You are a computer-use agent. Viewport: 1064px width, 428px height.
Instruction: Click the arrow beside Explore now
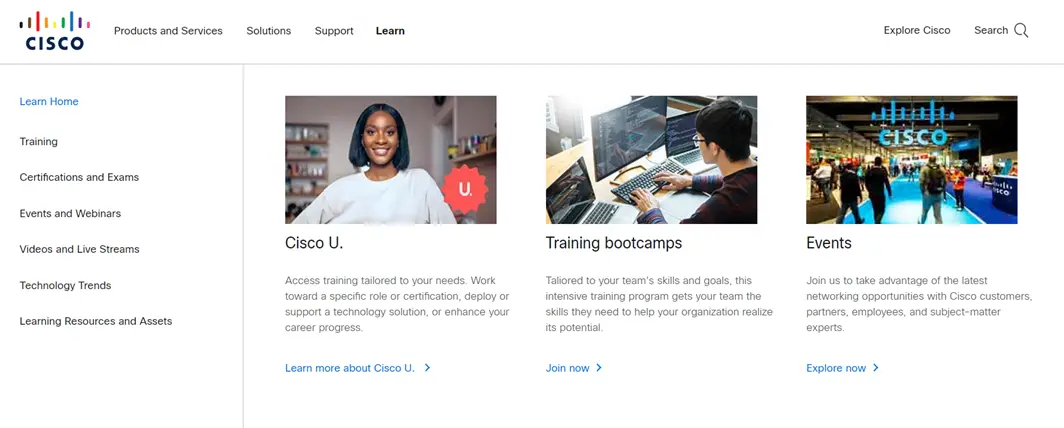pyautogui.click(x=876, y=368)
